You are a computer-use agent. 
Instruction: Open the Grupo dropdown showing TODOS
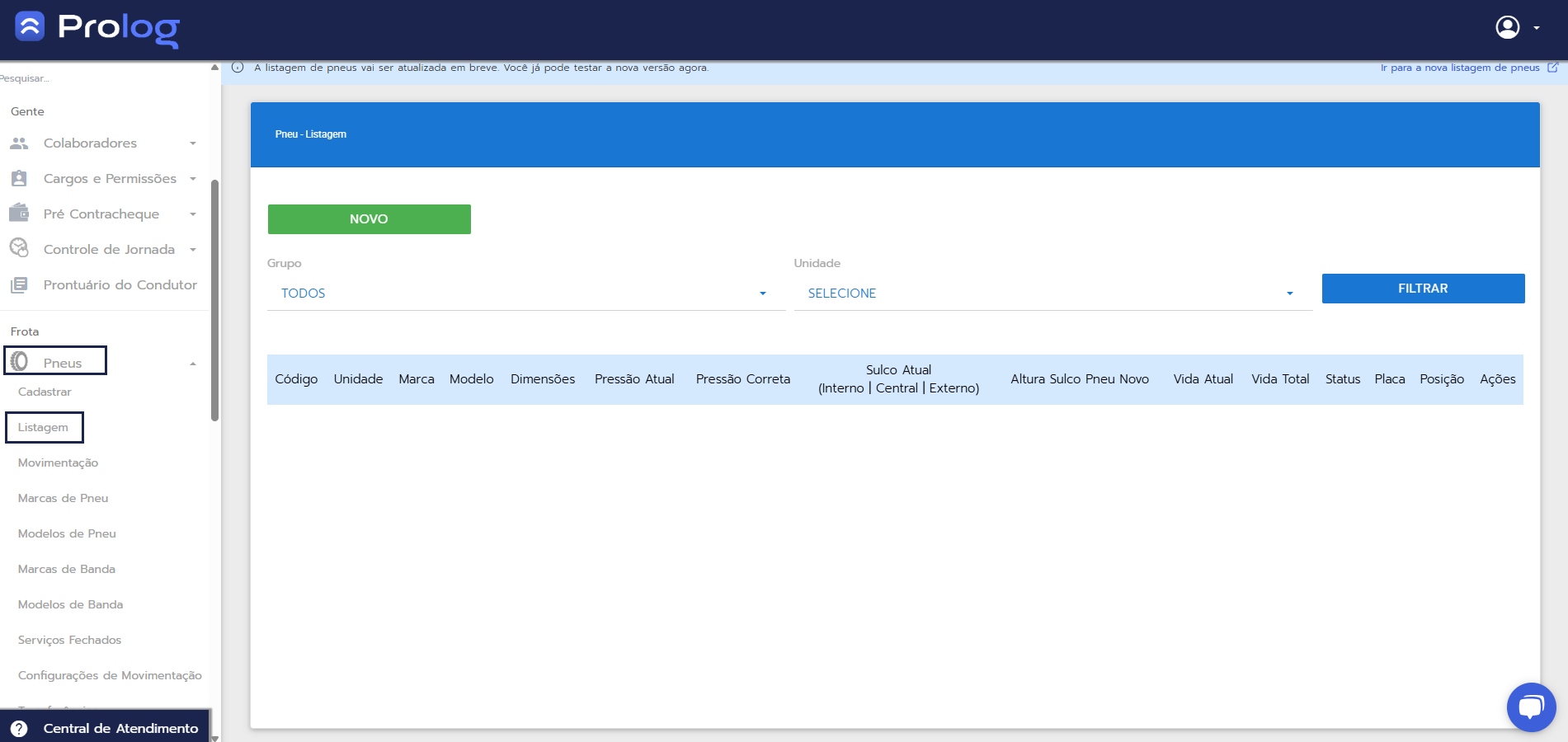click(x=525, y=294)
